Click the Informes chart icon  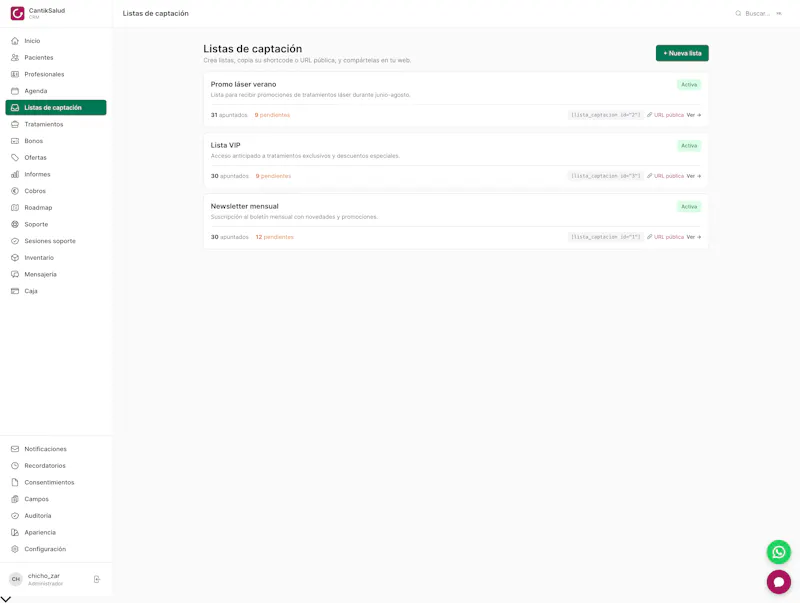(15, 174)
